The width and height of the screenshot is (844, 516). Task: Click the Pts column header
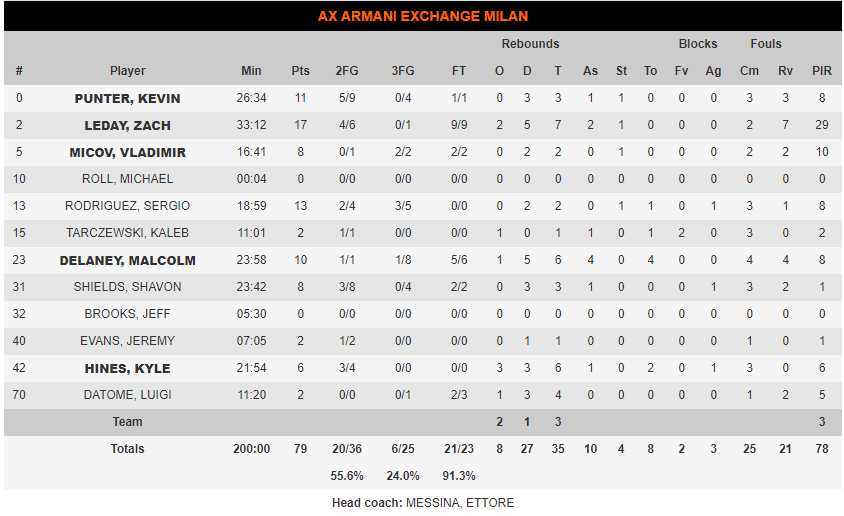300,71
